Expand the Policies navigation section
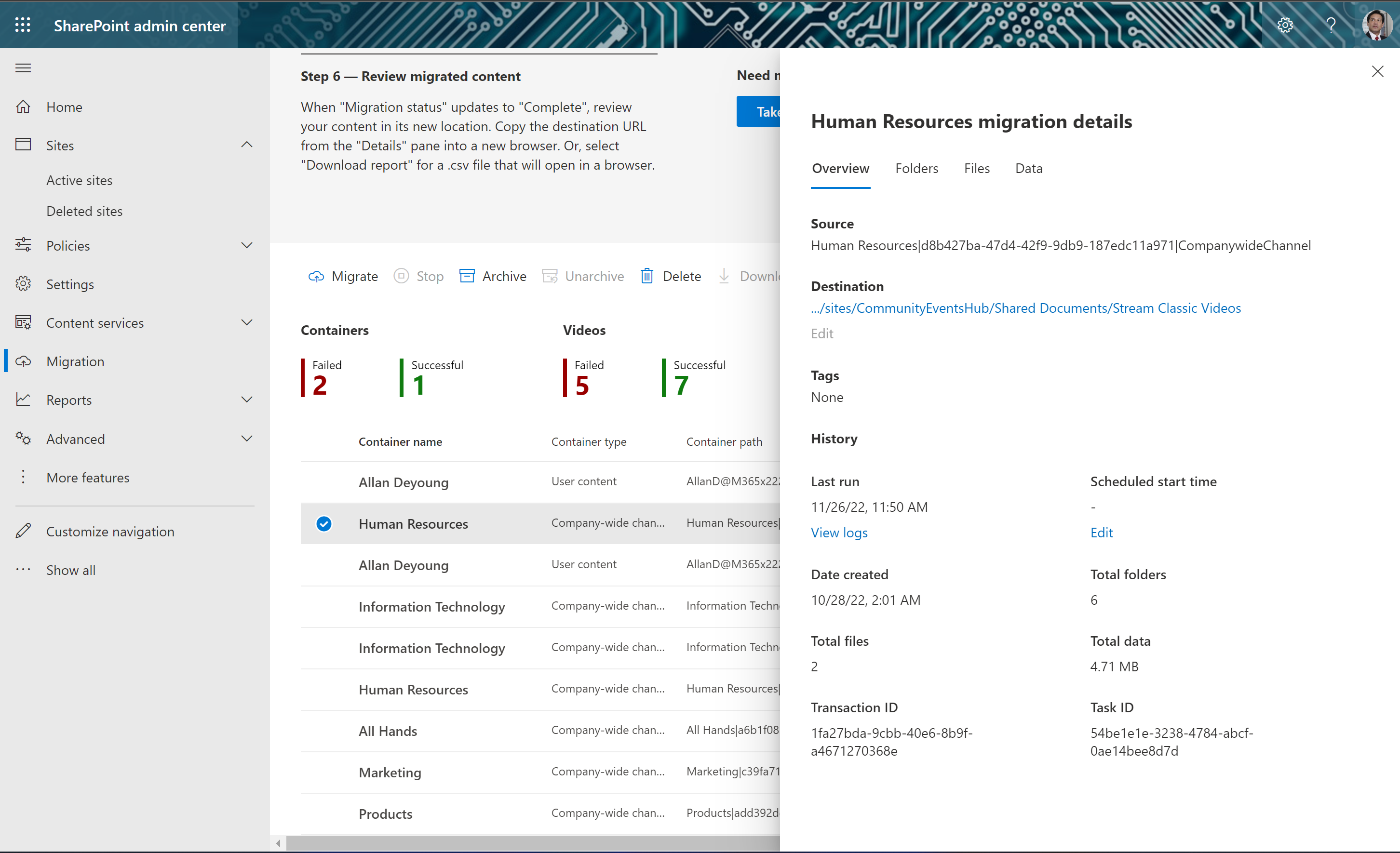Image resolution: width=1400 pixels, height=853 pixels. tap(247, 245)
